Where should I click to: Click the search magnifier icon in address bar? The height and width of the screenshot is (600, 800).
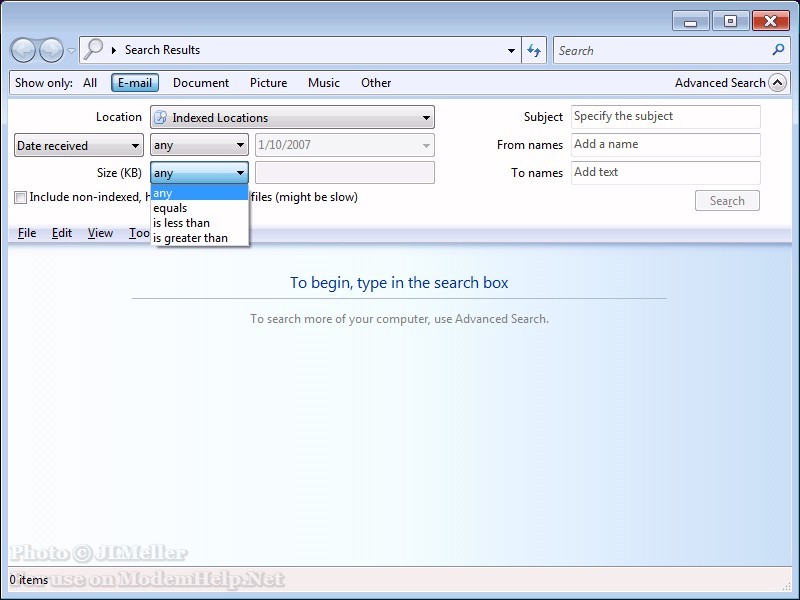(x=94, y=50)
